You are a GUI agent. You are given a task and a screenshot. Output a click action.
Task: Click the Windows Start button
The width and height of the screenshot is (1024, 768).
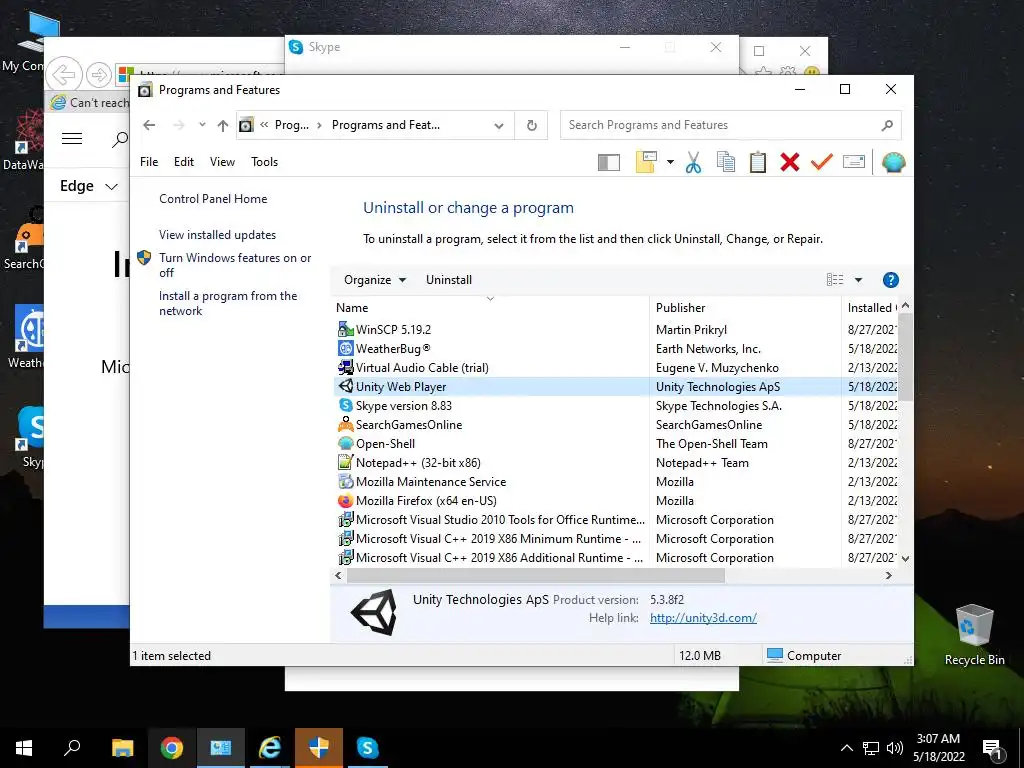[24, 748]
